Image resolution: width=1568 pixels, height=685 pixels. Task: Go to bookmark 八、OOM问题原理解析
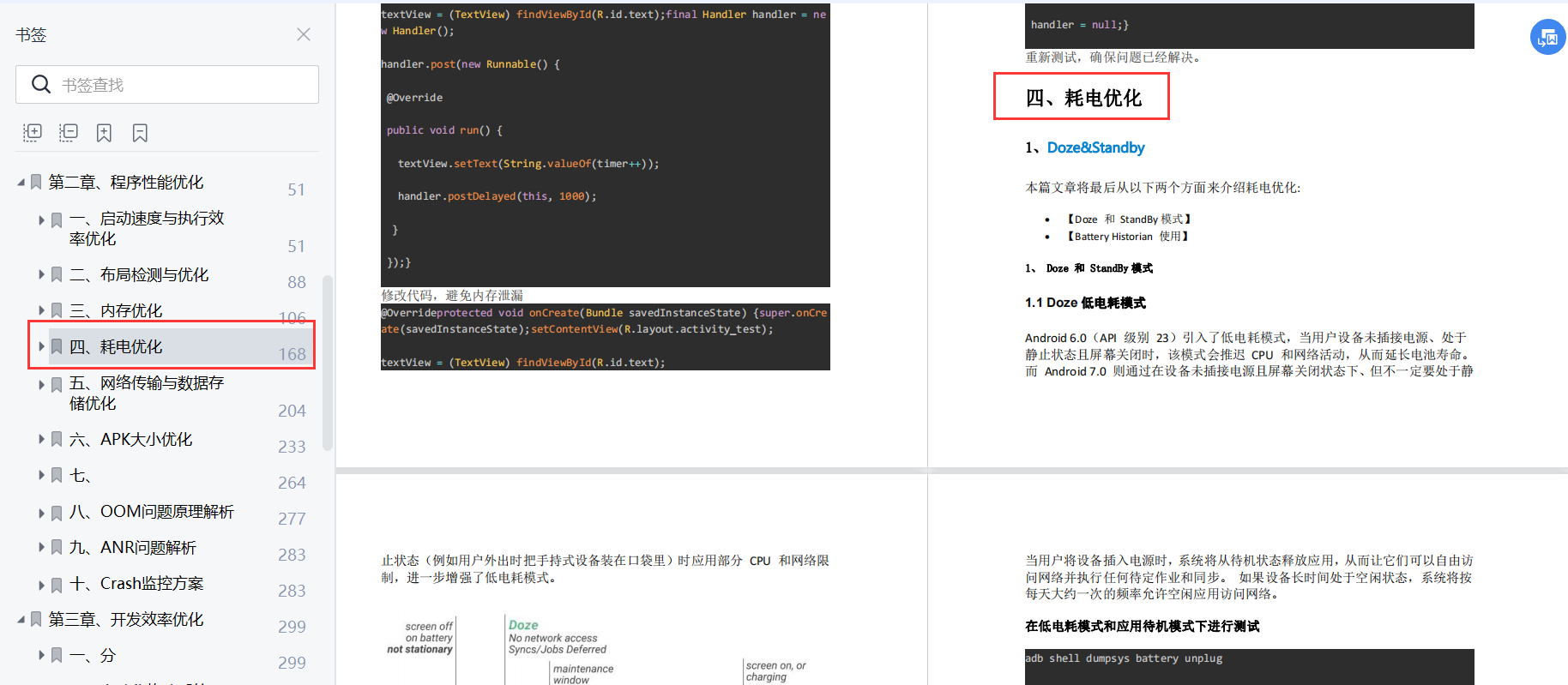click(152, 512)
